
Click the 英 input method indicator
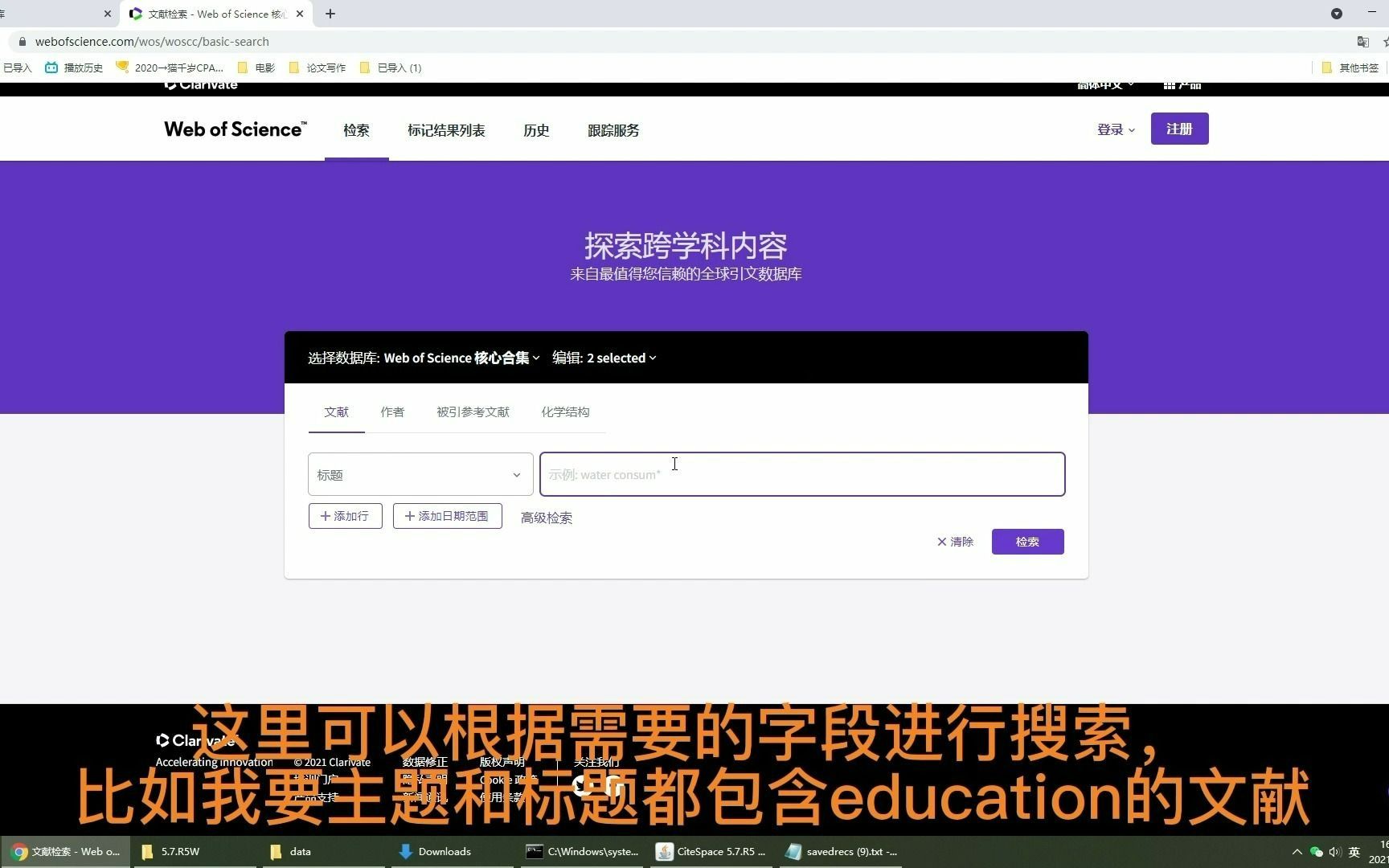click(1354, 852)
